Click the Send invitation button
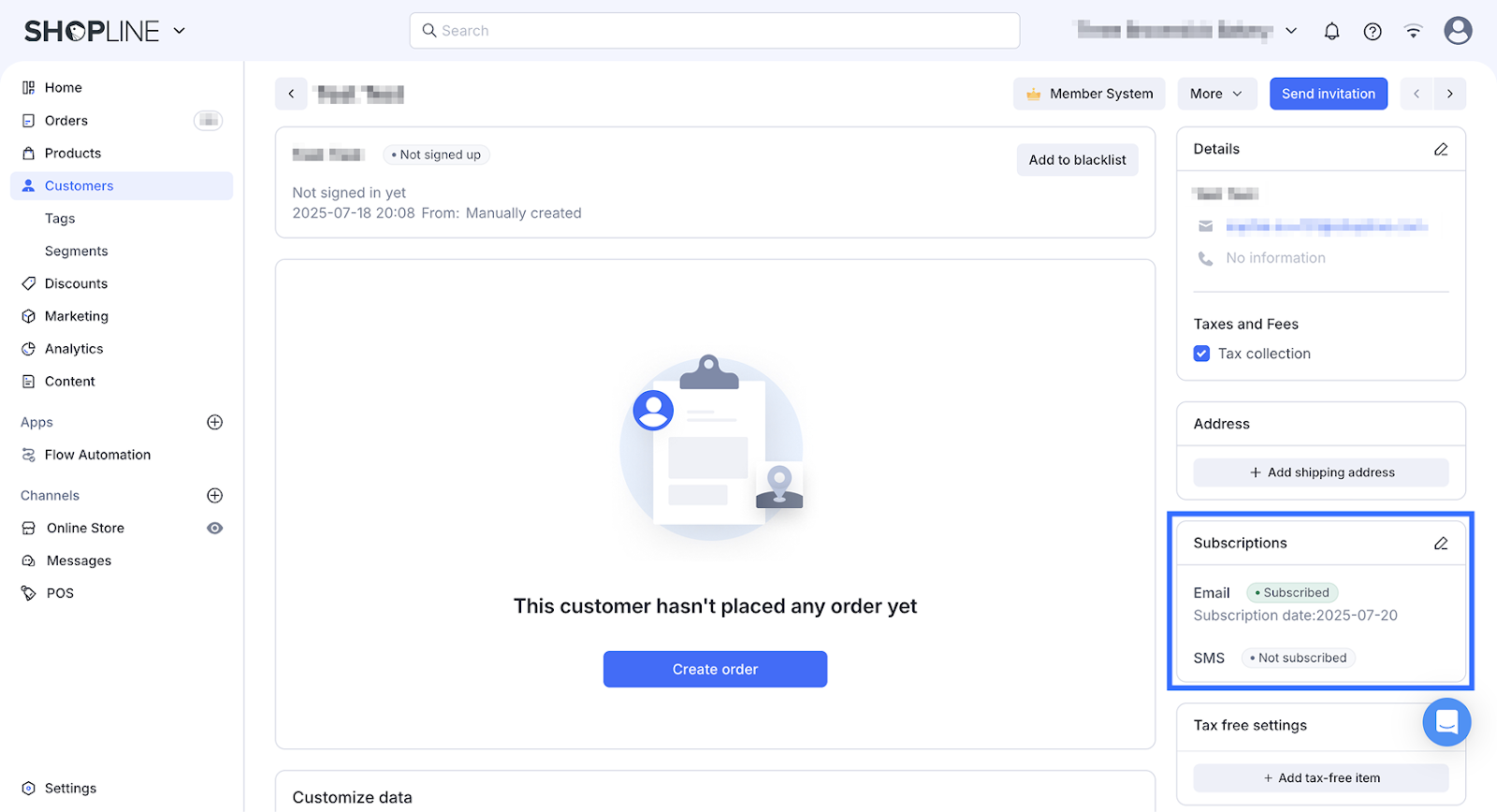Image resolution: width=1497 pixels, height=812 pixels. point(1328,94)
